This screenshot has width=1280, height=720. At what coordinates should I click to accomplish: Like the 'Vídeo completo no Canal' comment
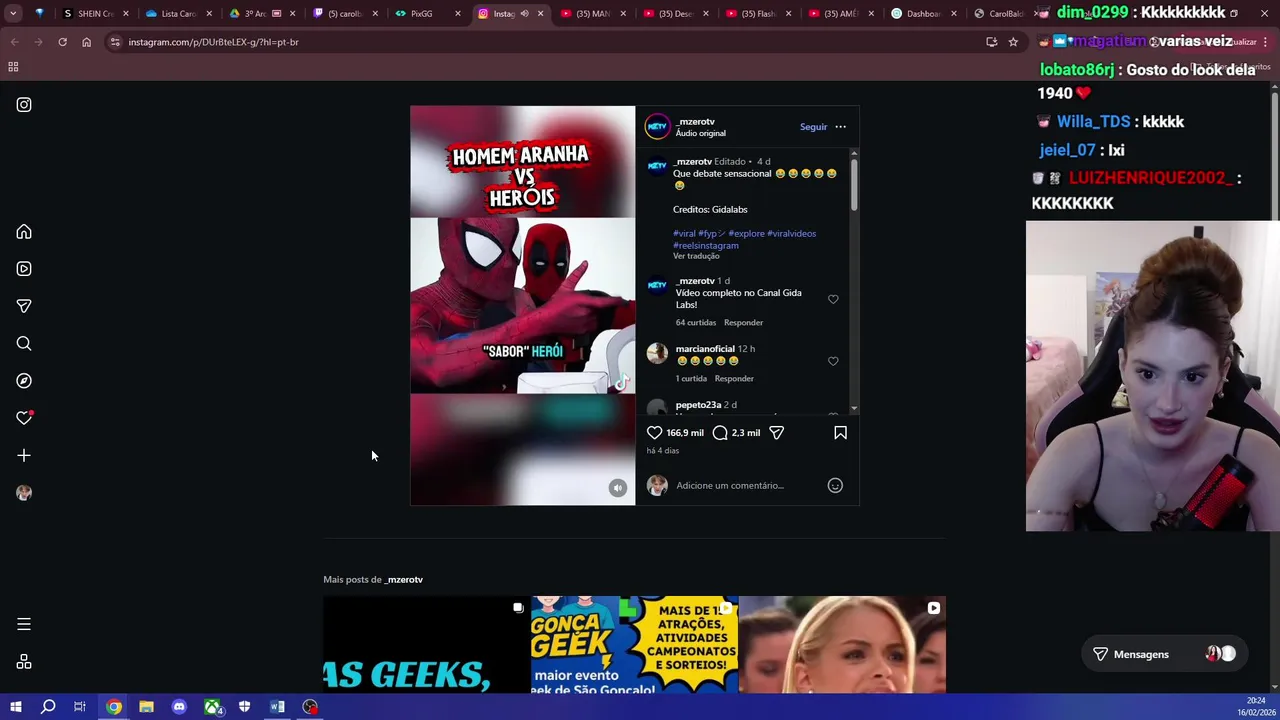point(833,299)
